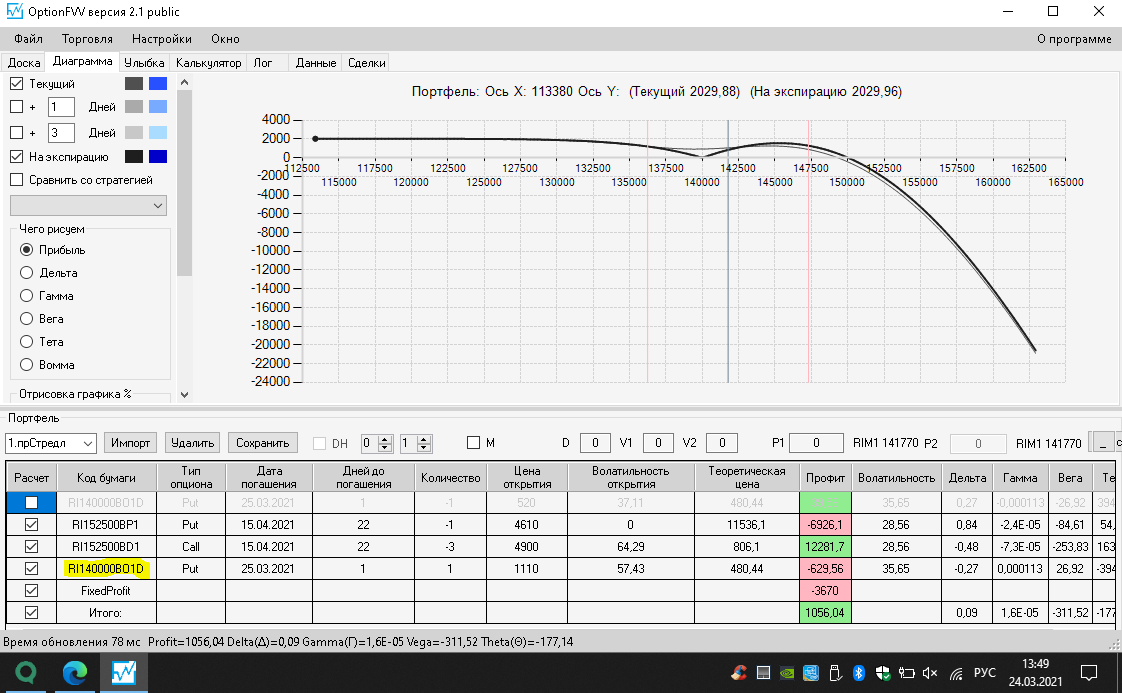The width and height of the screenshot is (1122, 693).
Task: Select the Гамма radio button
Action: pyautogui.click(x=26, y=296)
